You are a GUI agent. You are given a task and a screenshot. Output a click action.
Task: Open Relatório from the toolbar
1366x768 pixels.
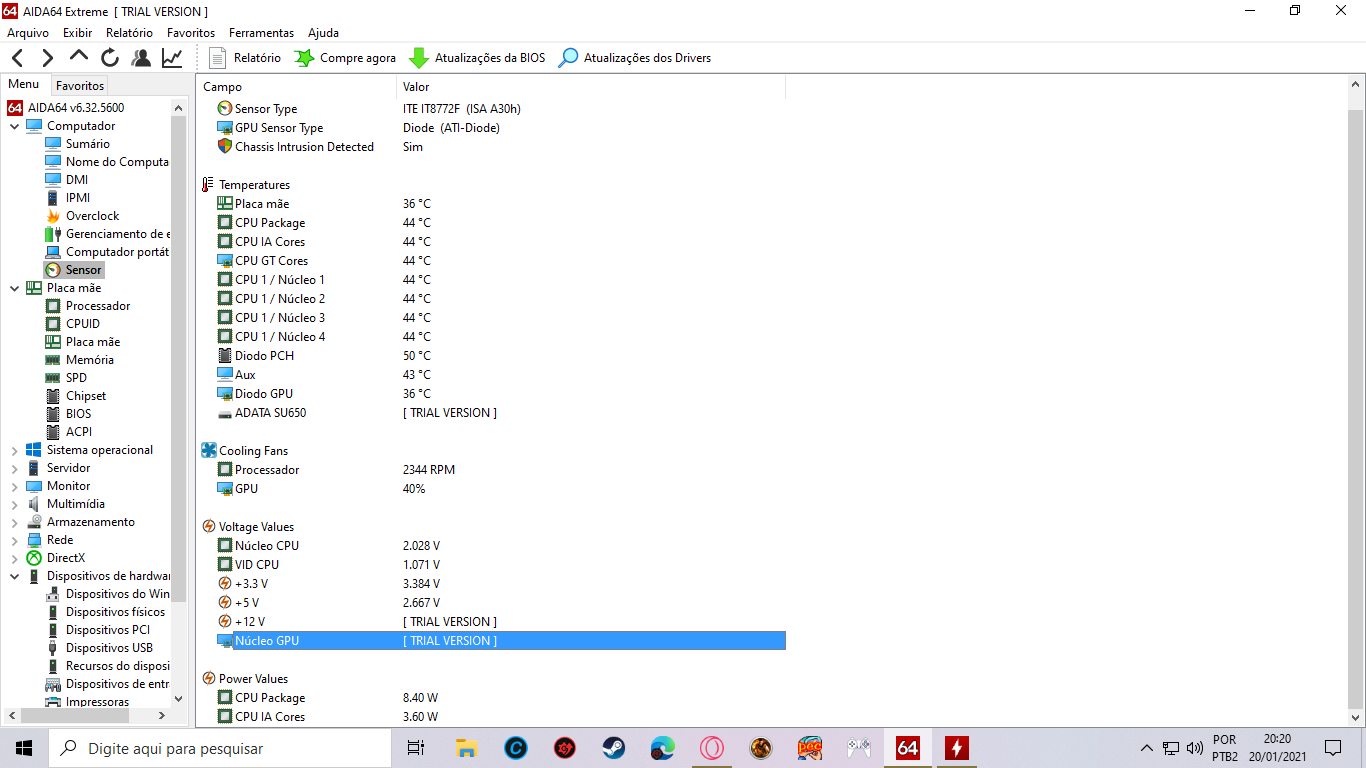point(245,58)
